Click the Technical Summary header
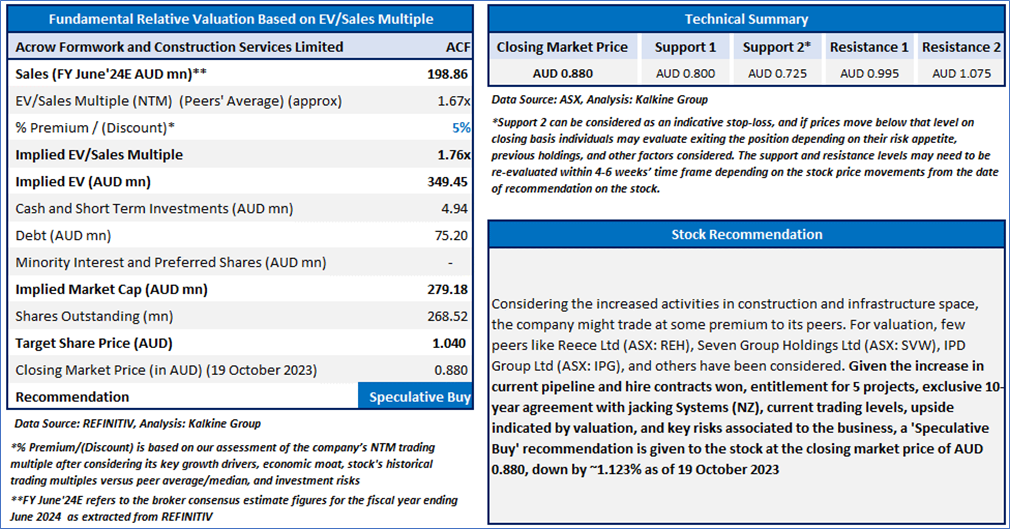The image size is (1010, 529). coord(747,19)
